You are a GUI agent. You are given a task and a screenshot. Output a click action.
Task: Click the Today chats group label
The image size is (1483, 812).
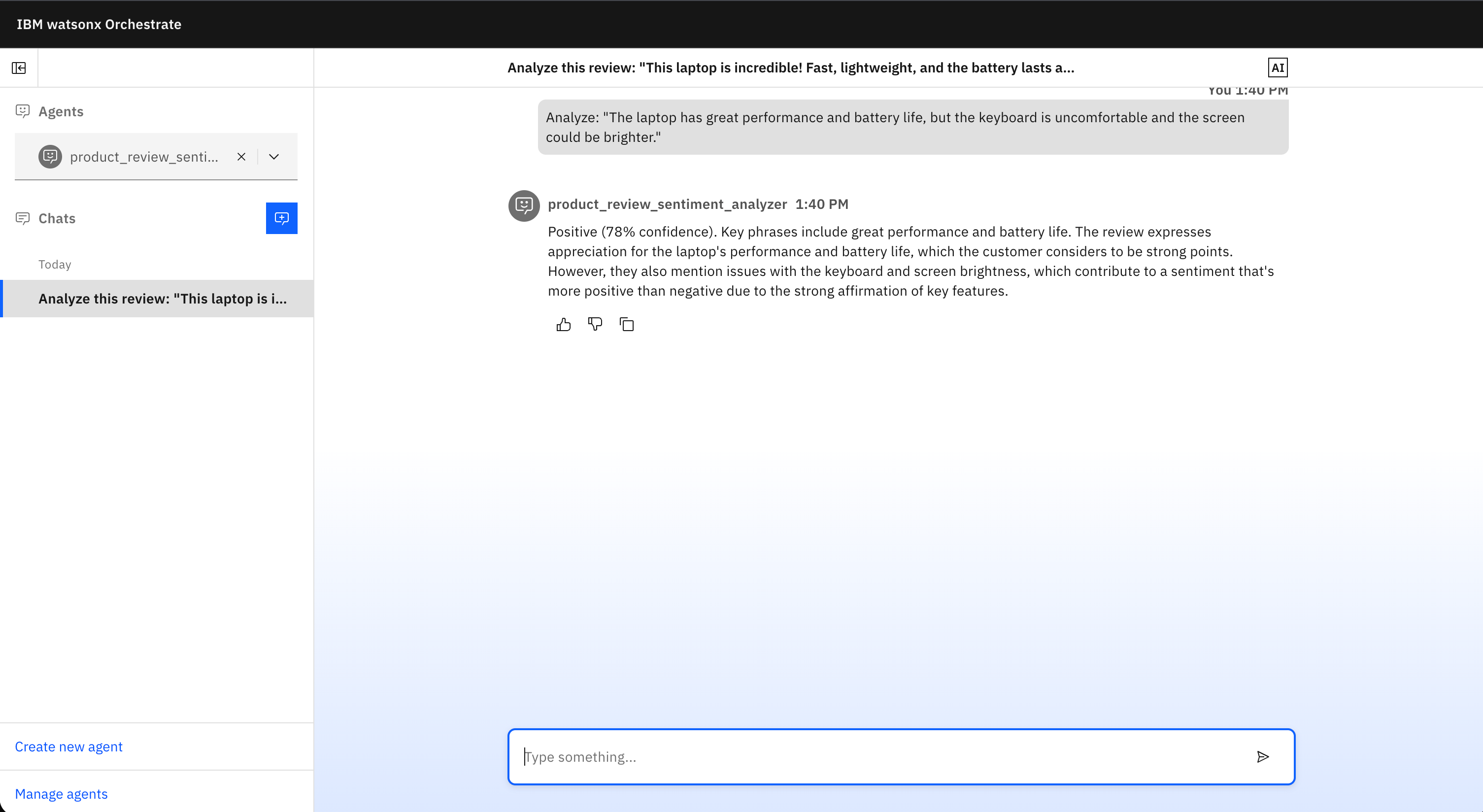pos(55,264)
